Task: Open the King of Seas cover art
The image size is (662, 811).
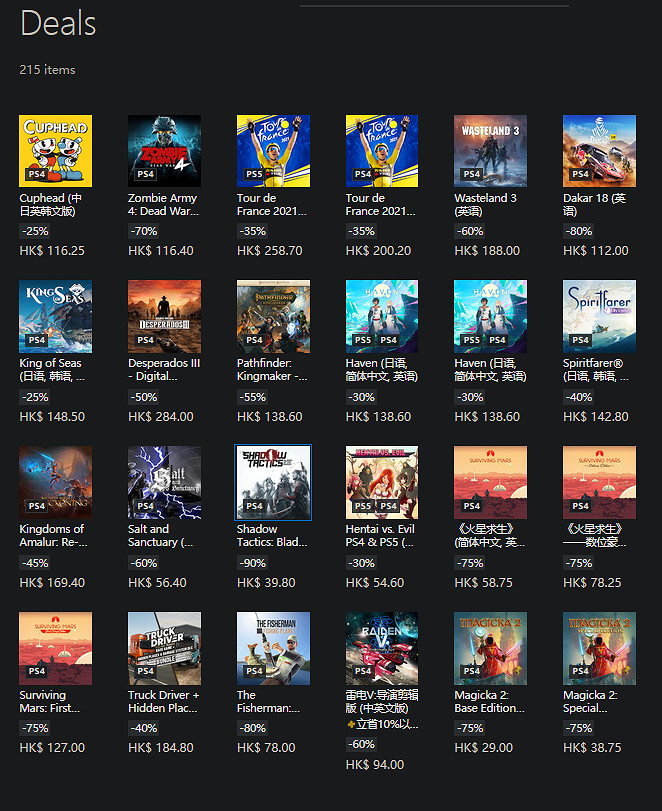Action: [56, 316]
